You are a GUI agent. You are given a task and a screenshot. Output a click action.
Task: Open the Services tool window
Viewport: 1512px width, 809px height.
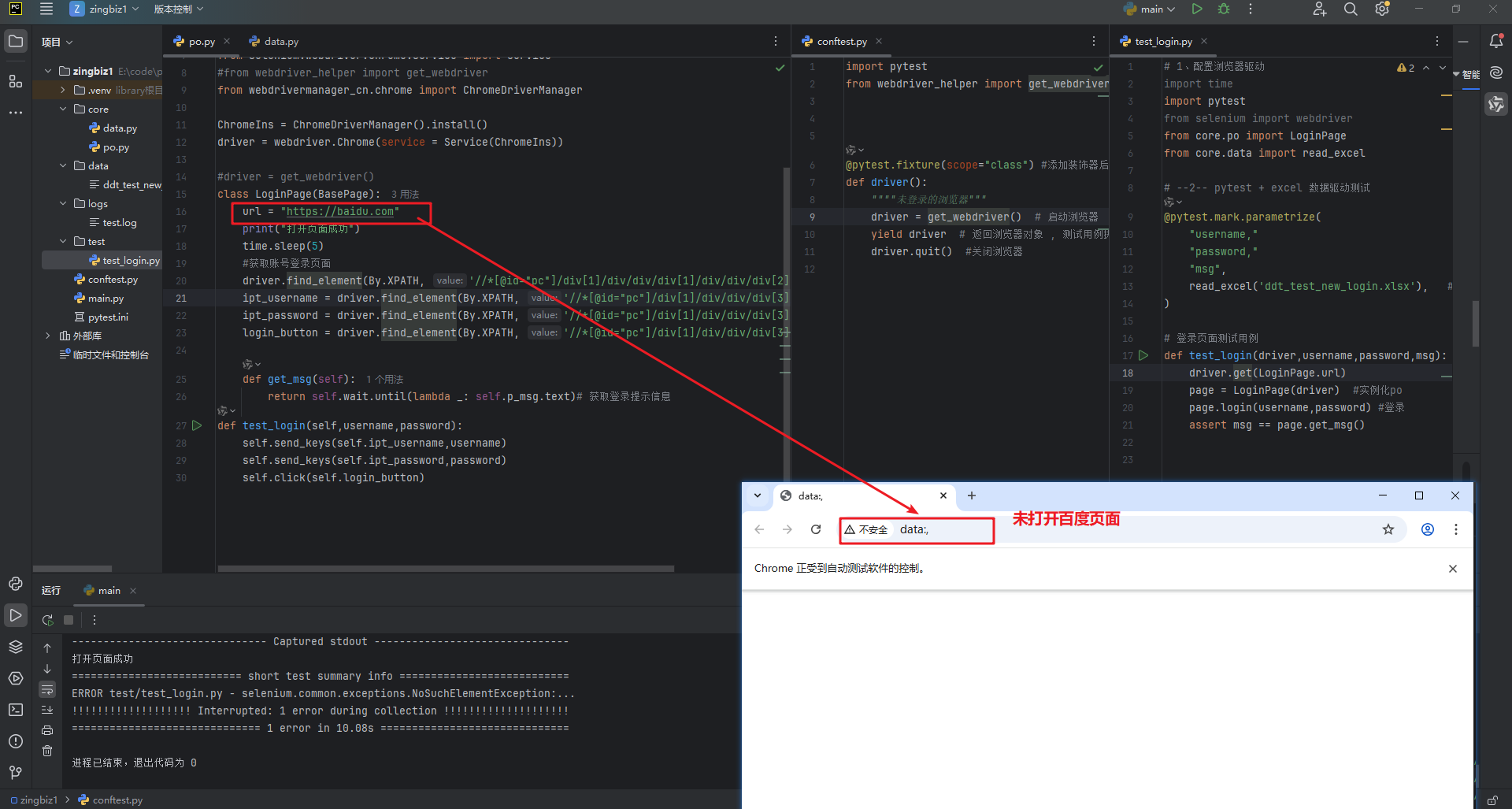click(16, 678)
